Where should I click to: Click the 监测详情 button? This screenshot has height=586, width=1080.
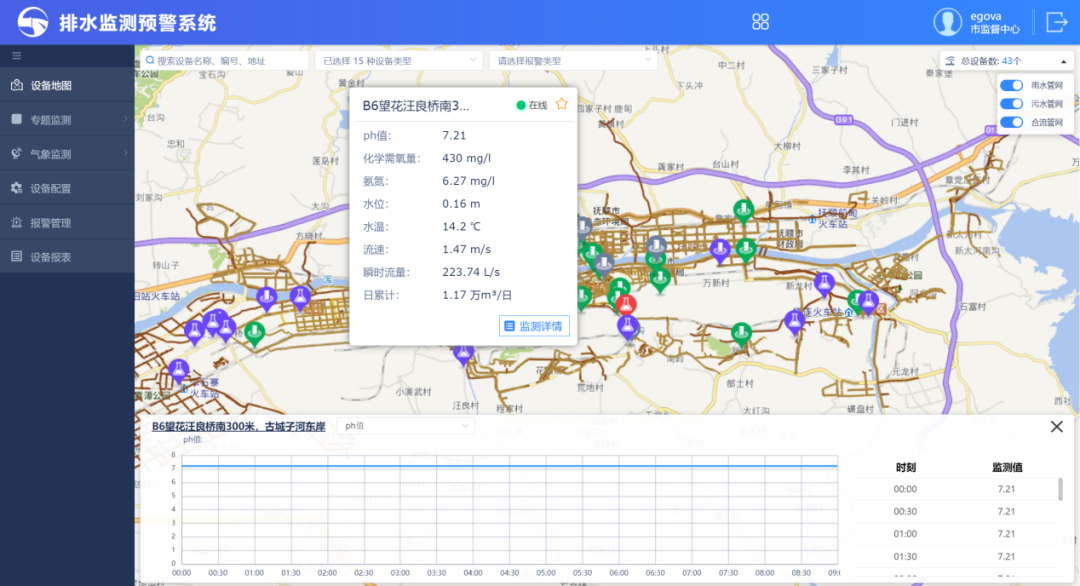click(x=534, y=326)
